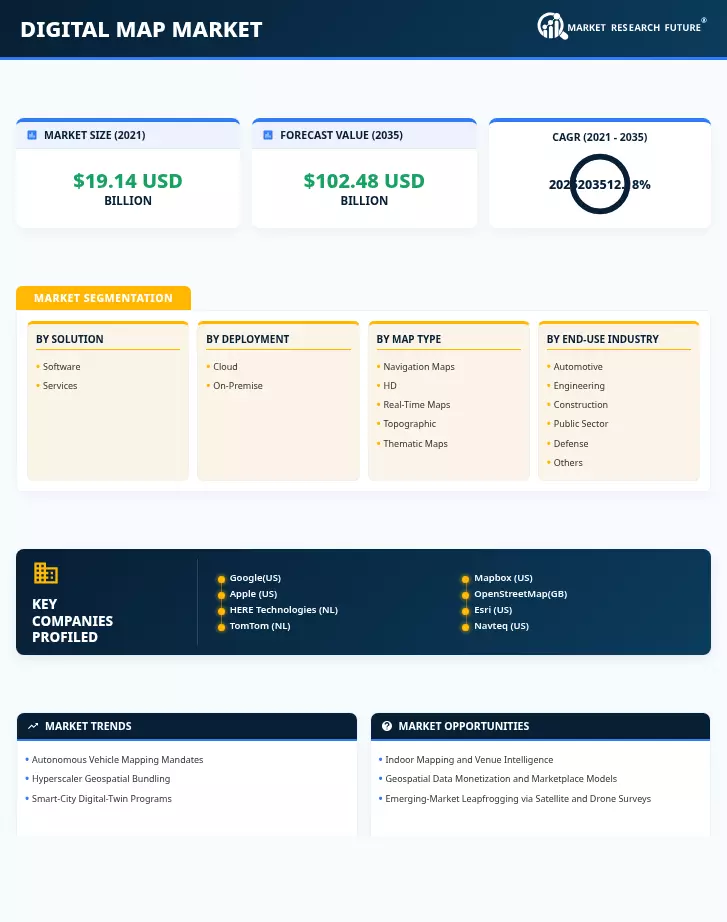Click Navigation Maps entry
Screen dimensions: 727x922
point(419,367)
